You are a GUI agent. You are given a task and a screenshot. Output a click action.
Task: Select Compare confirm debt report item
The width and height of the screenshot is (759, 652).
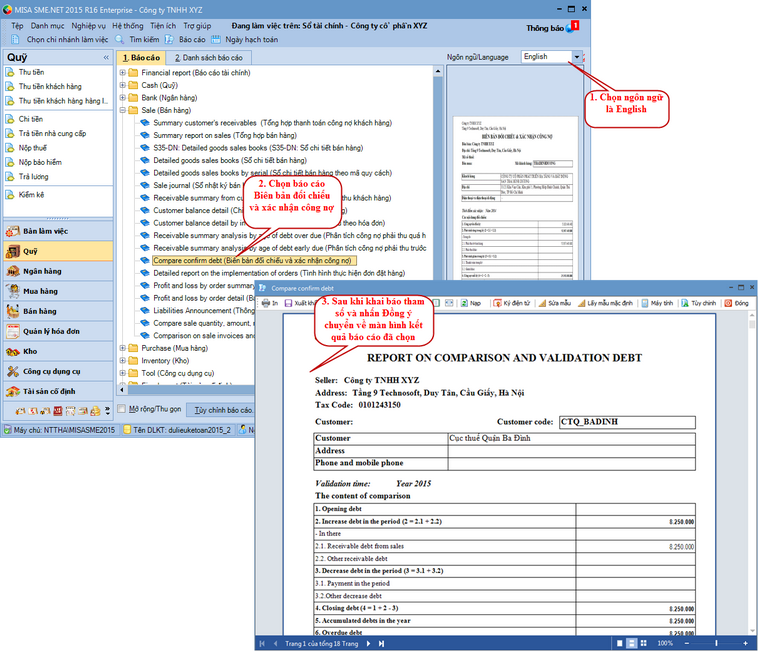254,260
